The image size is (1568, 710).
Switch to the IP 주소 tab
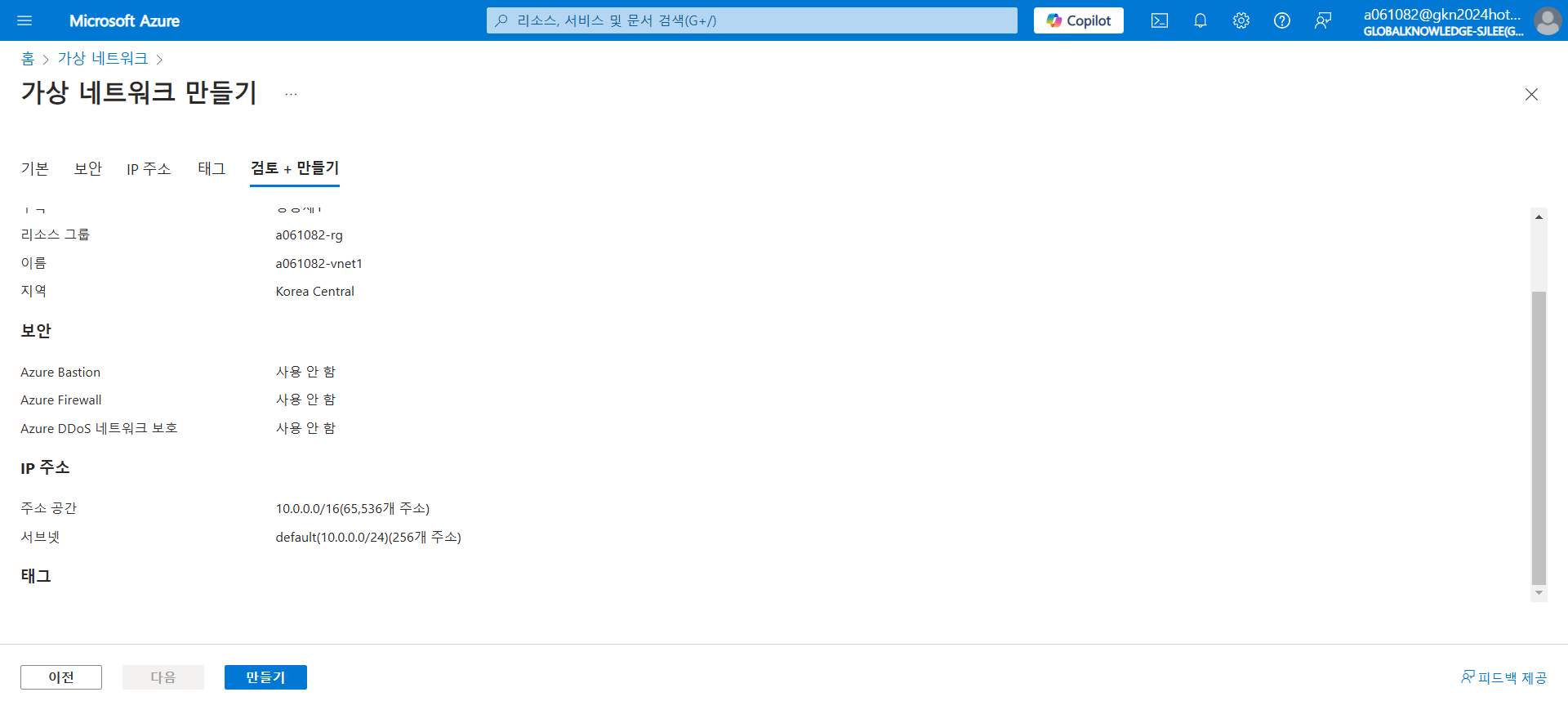coord(149,168)
